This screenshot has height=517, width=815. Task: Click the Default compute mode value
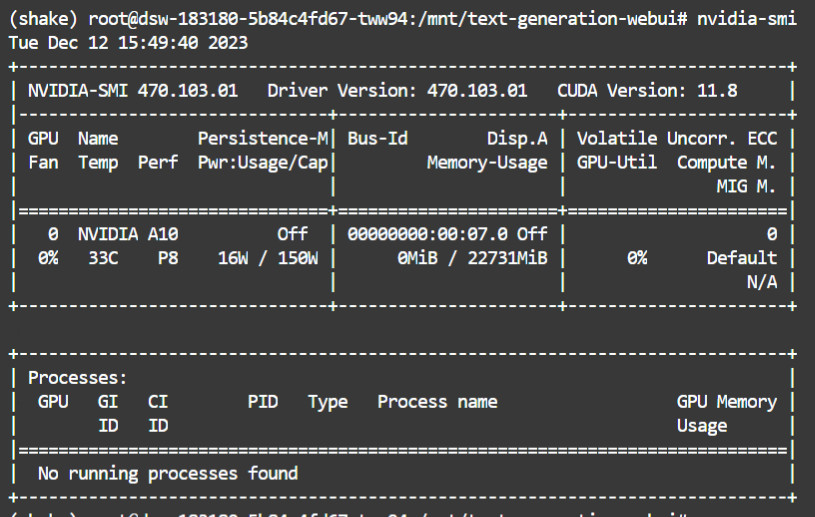click(x=742, y=257)
